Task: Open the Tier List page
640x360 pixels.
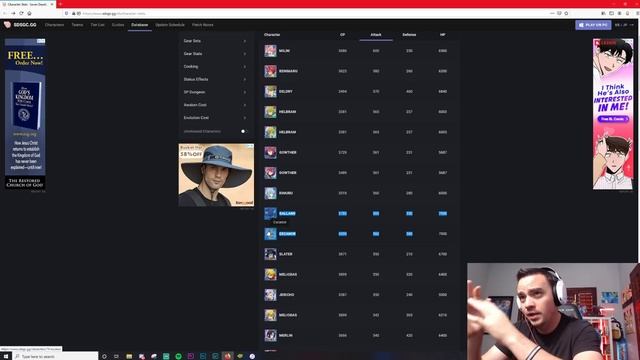Action: coord(98,25)
